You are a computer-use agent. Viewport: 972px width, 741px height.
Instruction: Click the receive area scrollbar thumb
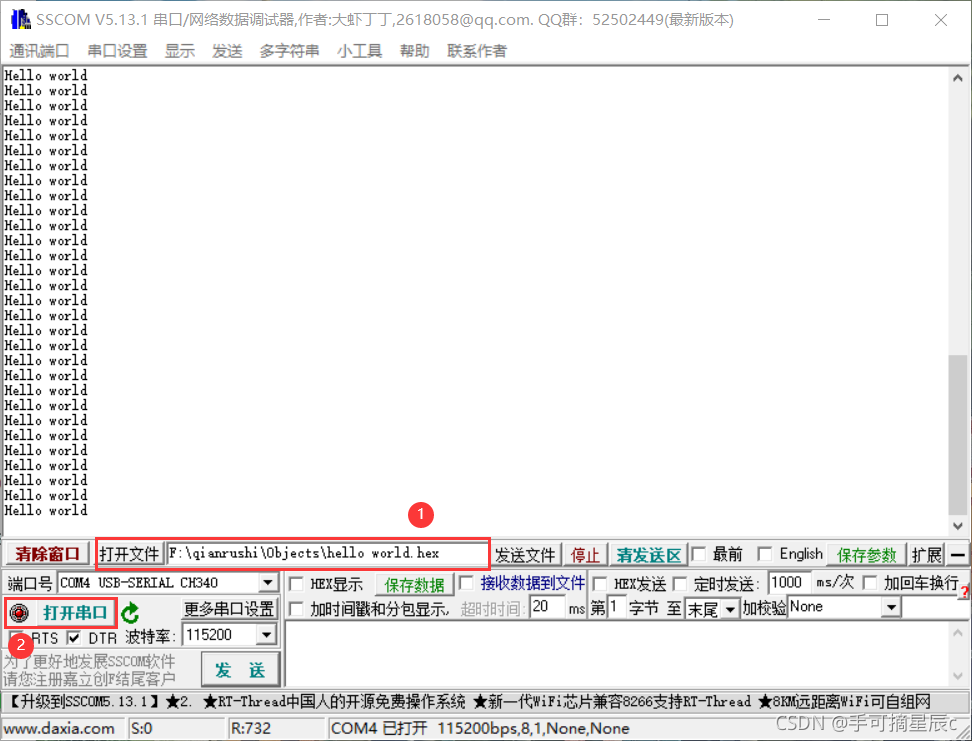pos(958,434)
